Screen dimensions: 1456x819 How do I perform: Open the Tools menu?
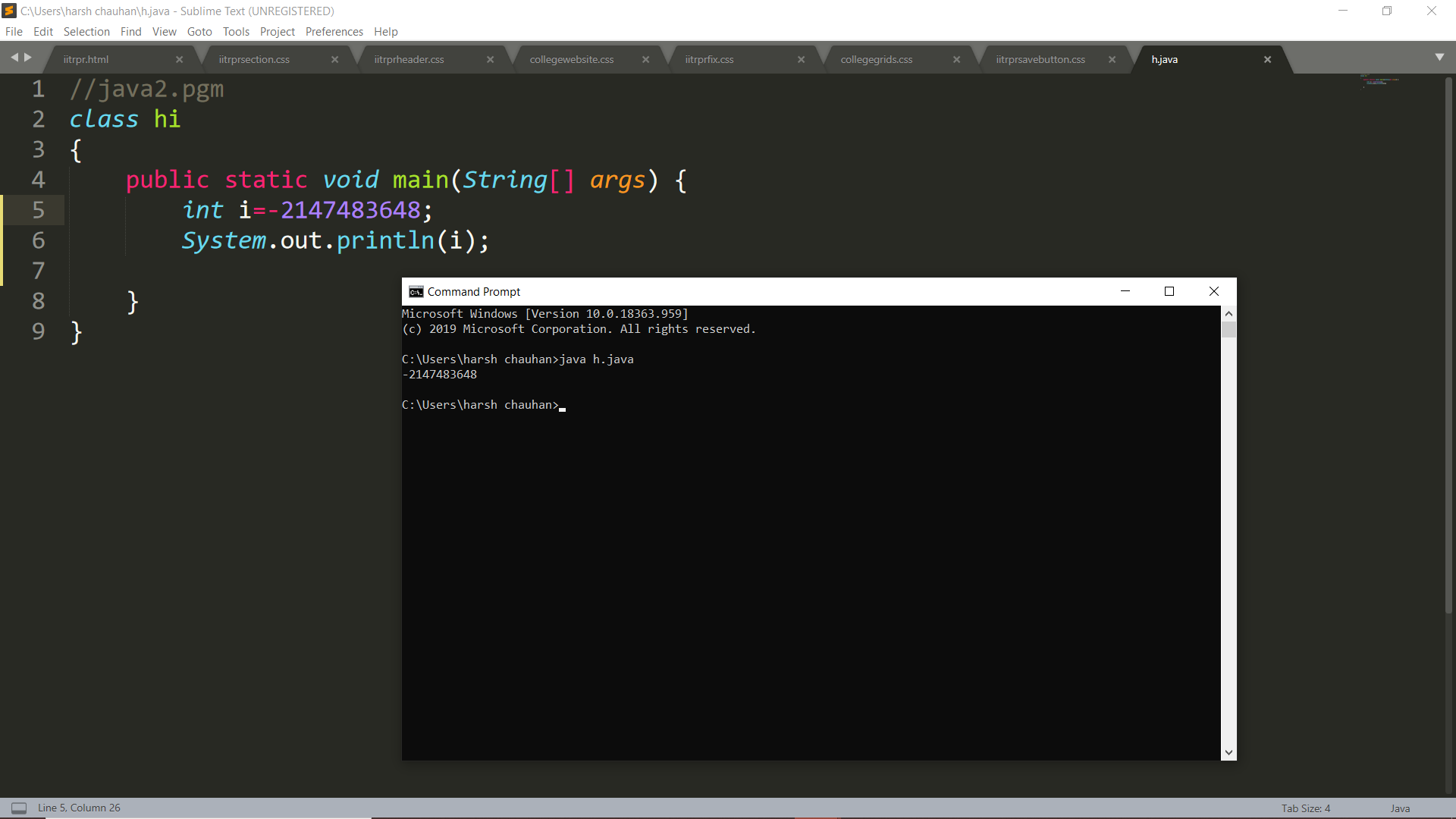[235, 31]
